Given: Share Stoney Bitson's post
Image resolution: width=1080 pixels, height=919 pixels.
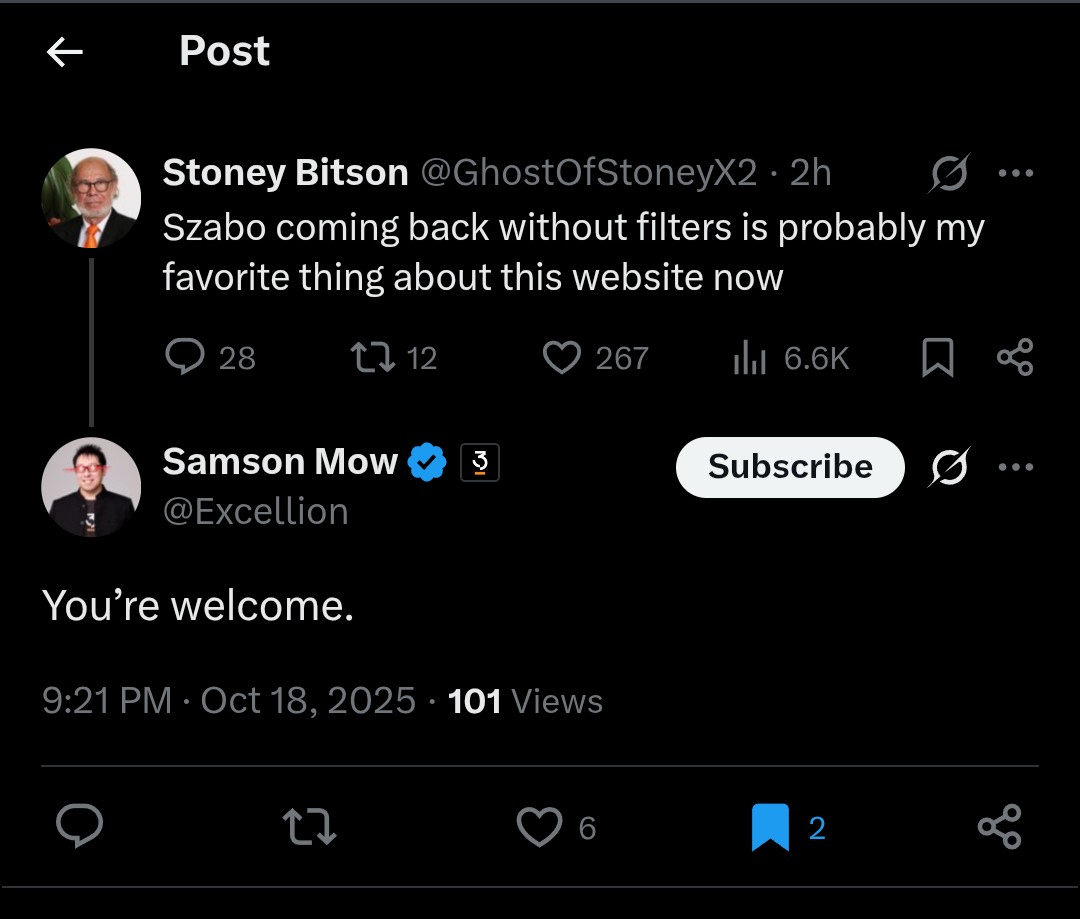Looking at the screenshot, I should click(x=1015, y=358).
